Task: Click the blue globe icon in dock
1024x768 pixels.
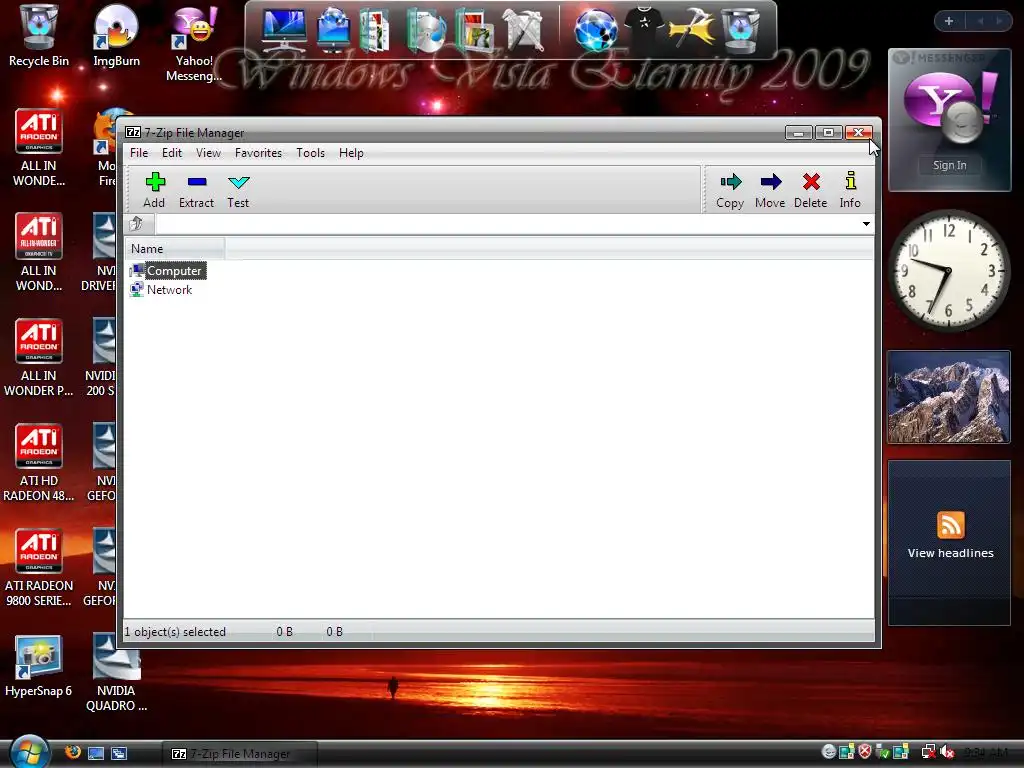Action: coord(596,30)
